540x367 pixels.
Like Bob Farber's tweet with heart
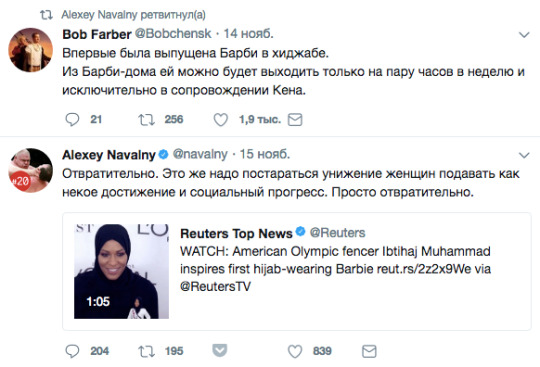pos(221,120)
